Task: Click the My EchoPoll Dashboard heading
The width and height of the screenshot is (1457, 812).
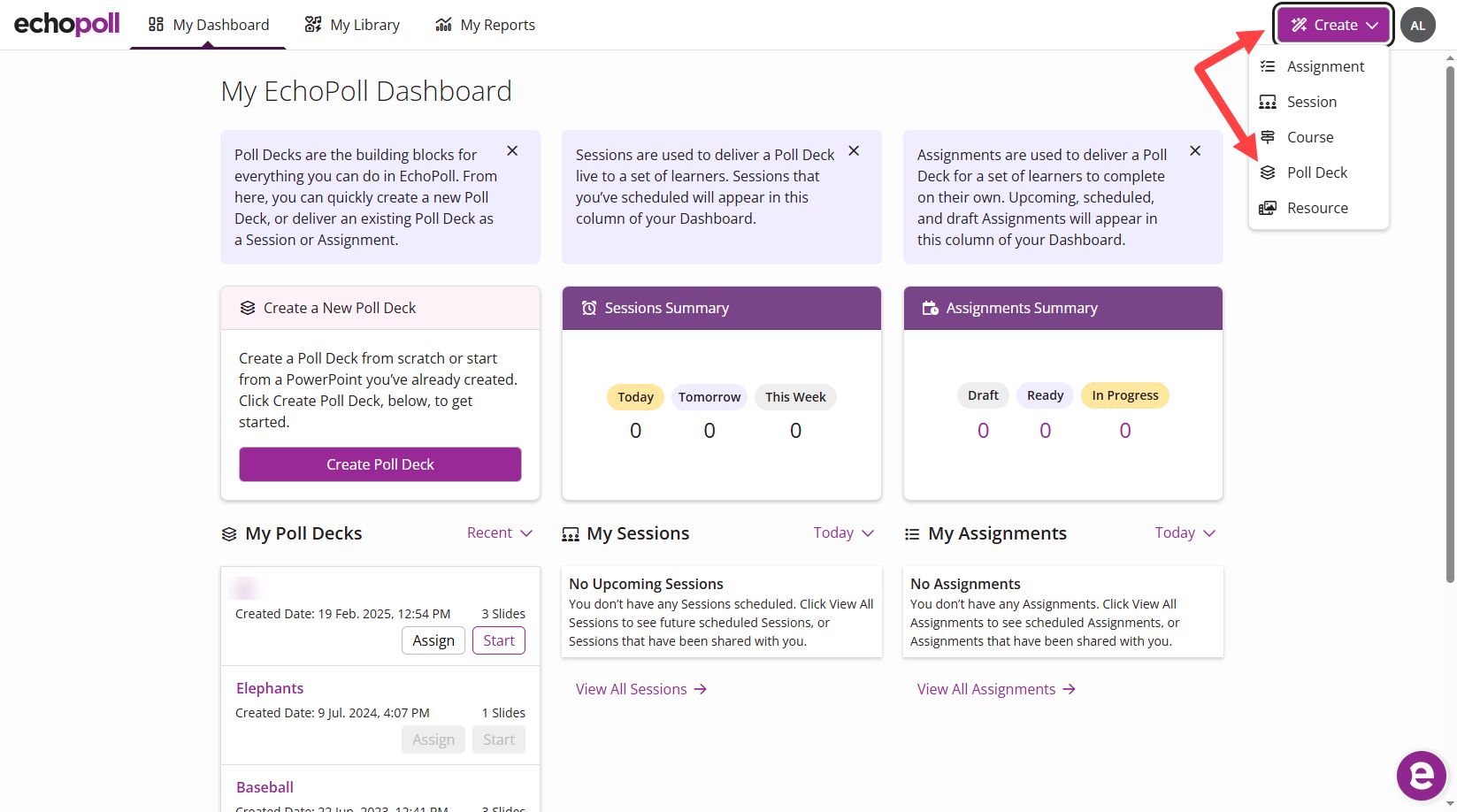Action: (366, 91)
